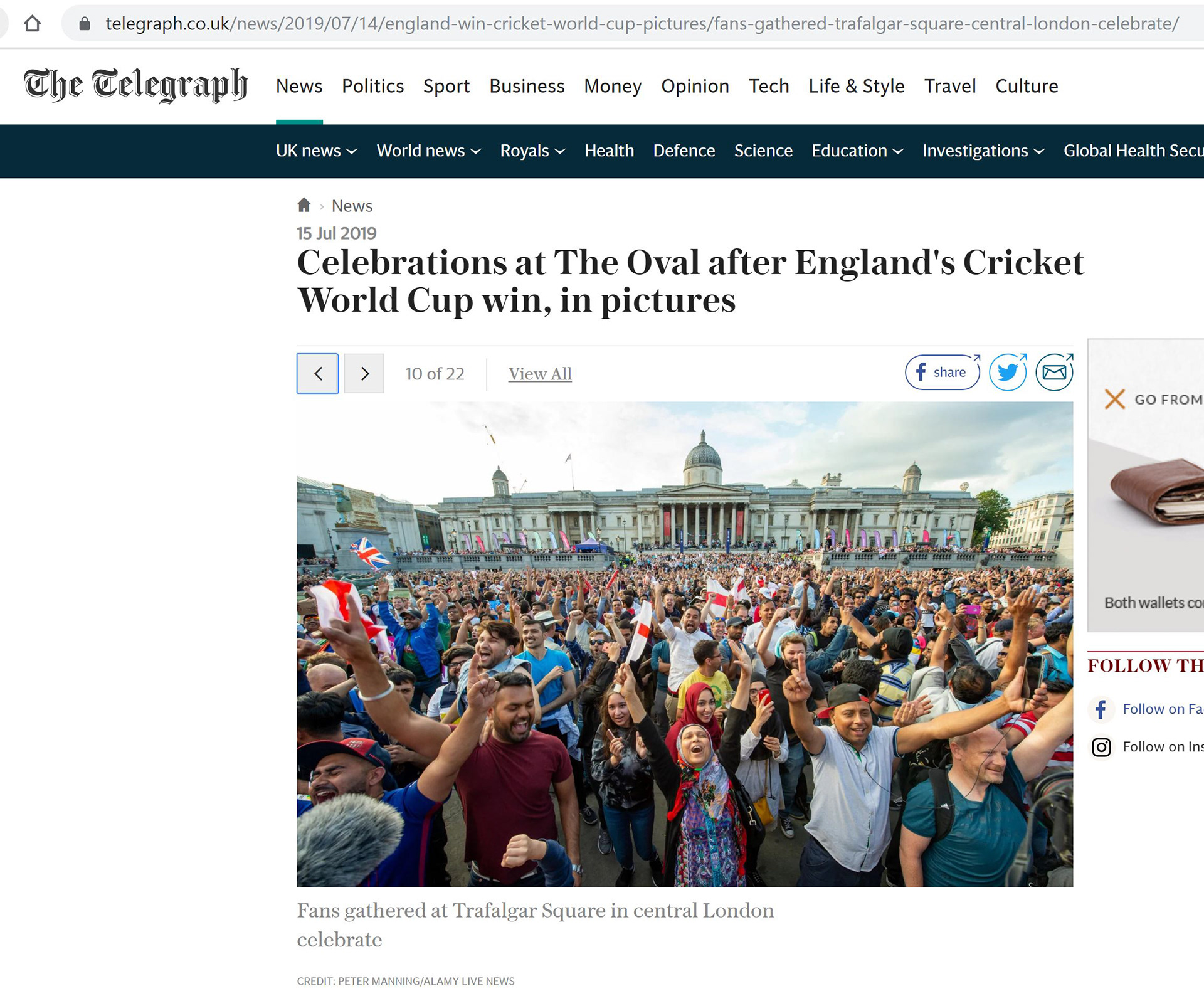Click the browser home icon
The height and width of the screenshot is (1001, 1204).
point(33,24)
